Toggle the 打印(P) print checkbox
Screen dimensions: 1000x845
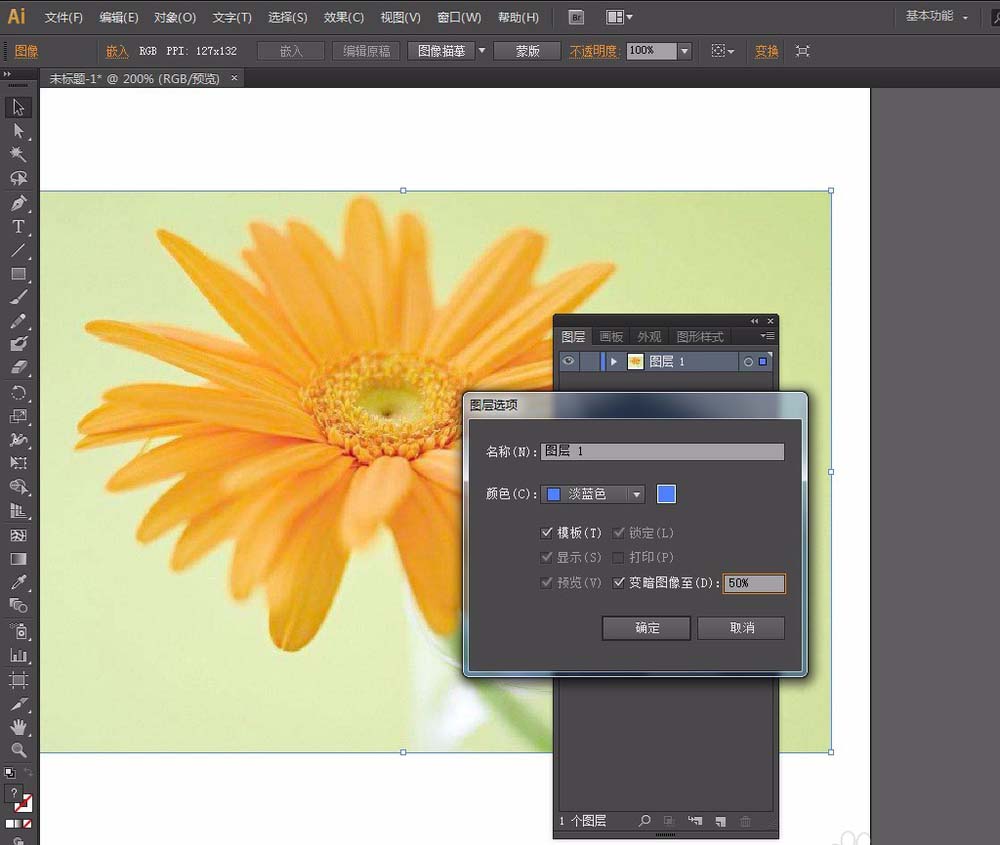(x=618, y=557)
